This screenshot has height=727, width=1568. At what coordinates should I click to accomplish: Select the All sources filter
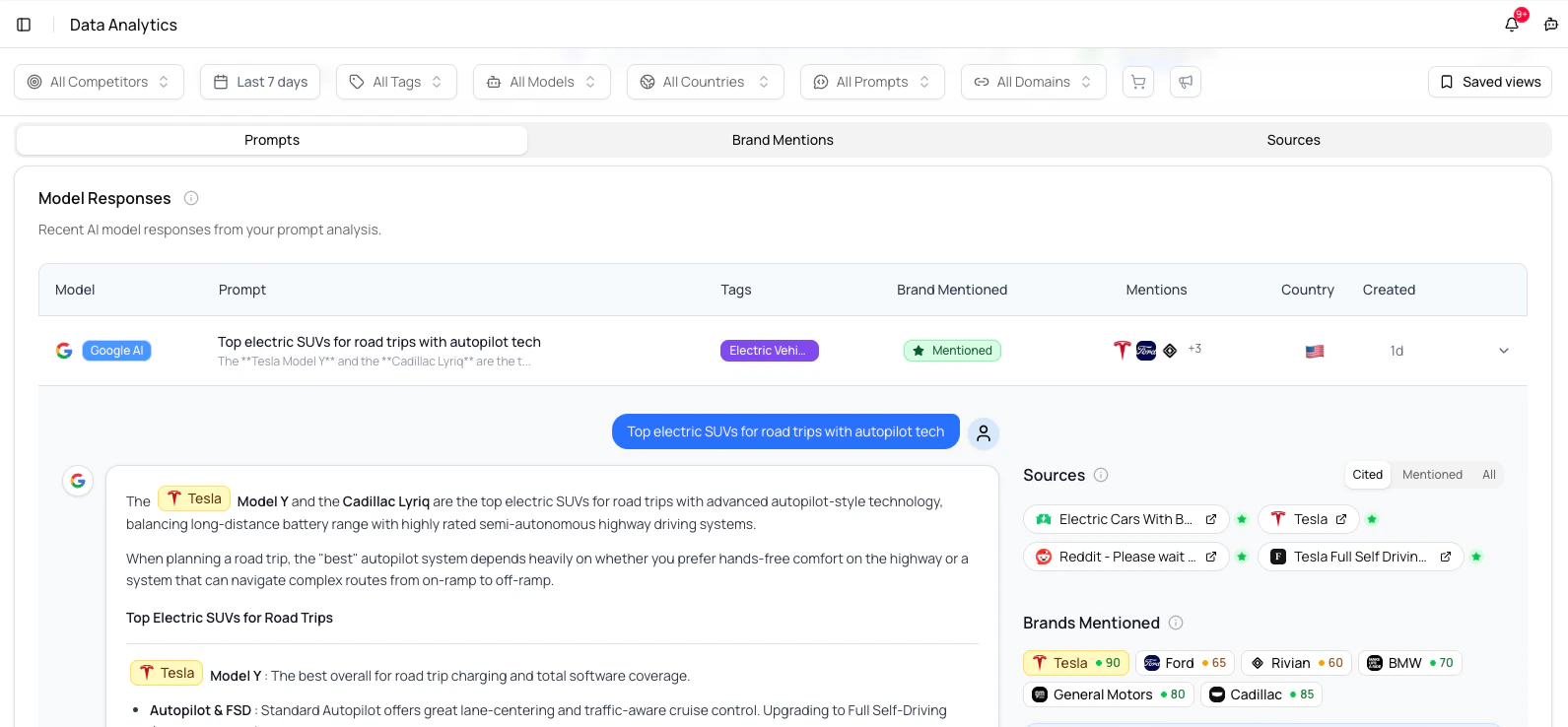click(1489, 475)
